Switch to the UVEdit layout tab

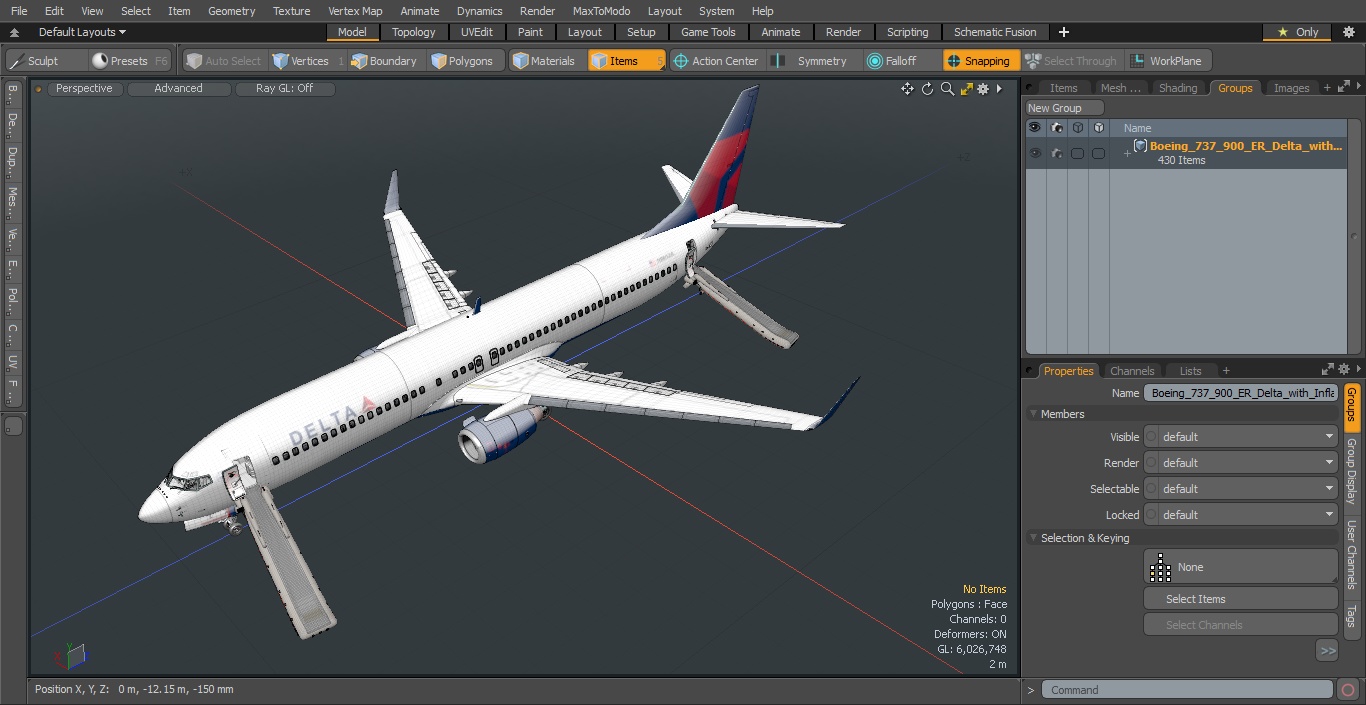(477, 32)
